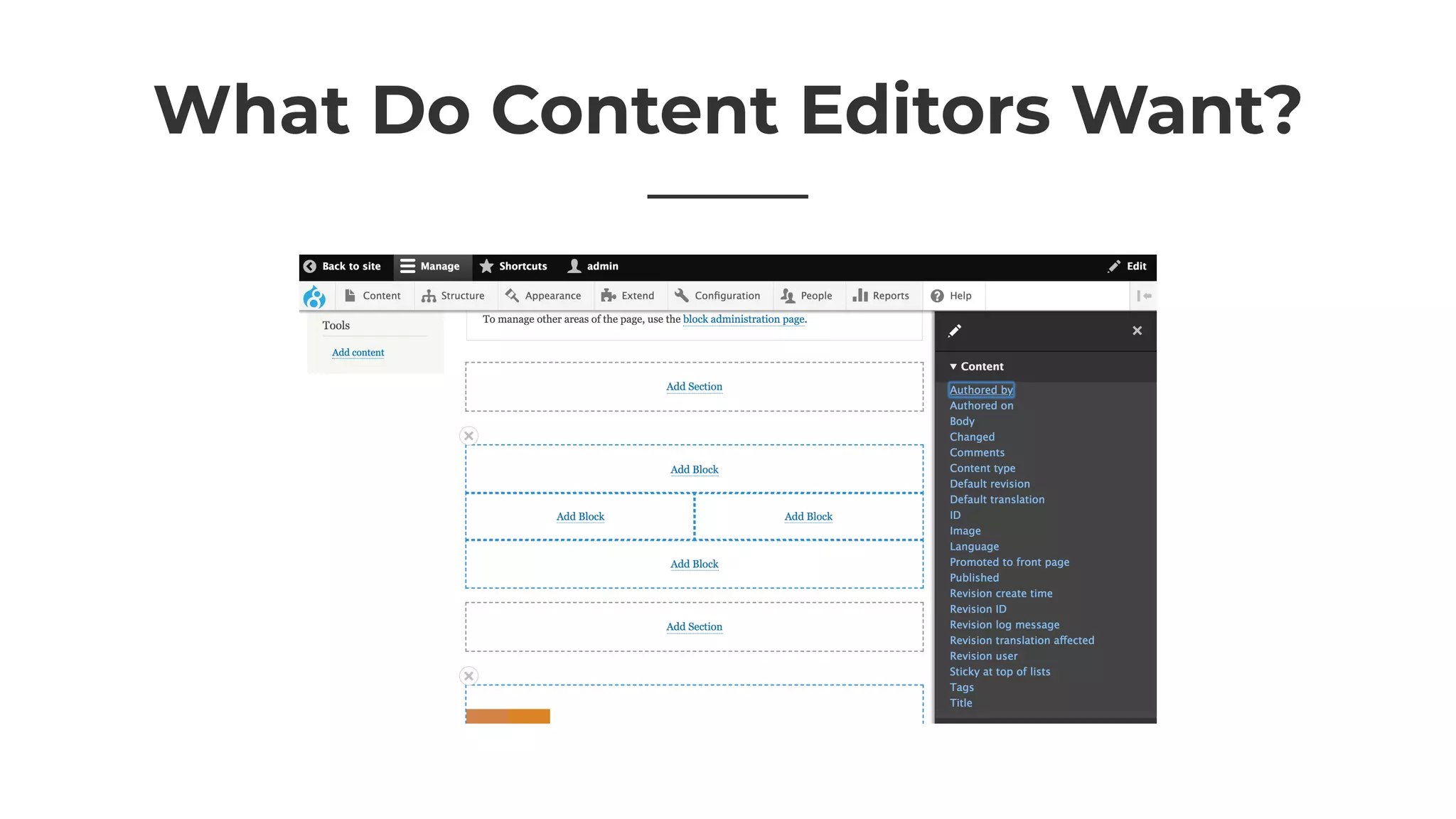
Task: Select the Revision user field
Action: (983, 656)
